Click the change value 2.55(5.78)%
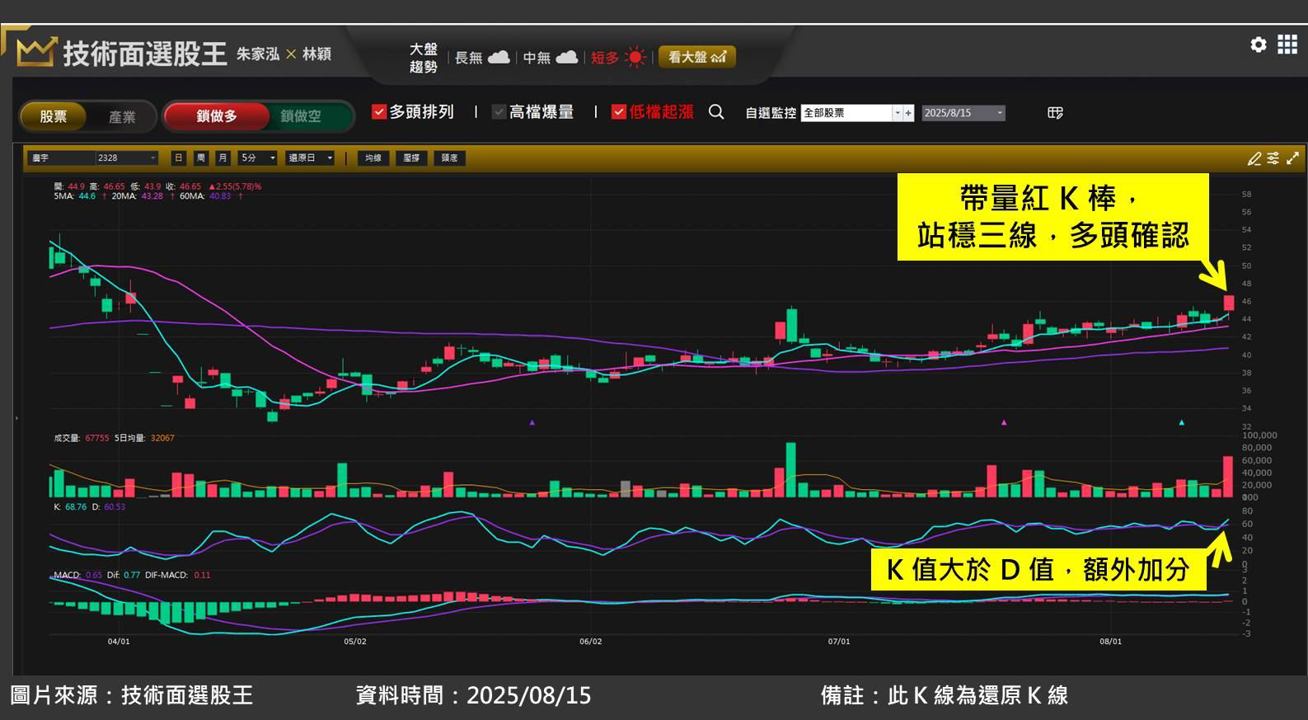 (234, 186)
